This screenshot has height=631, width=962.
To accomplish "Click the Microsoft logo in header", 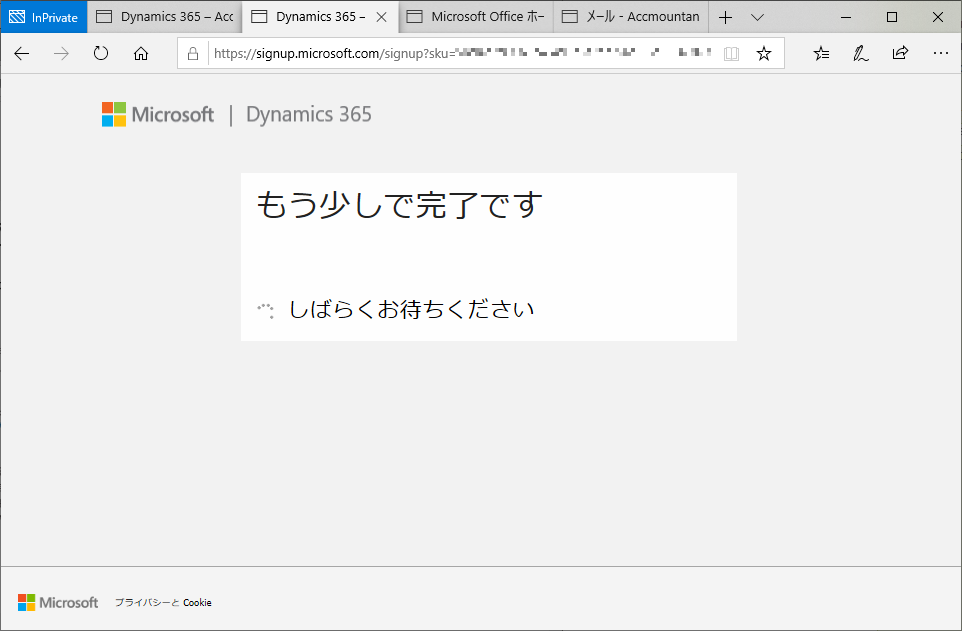I will (158, 114).
